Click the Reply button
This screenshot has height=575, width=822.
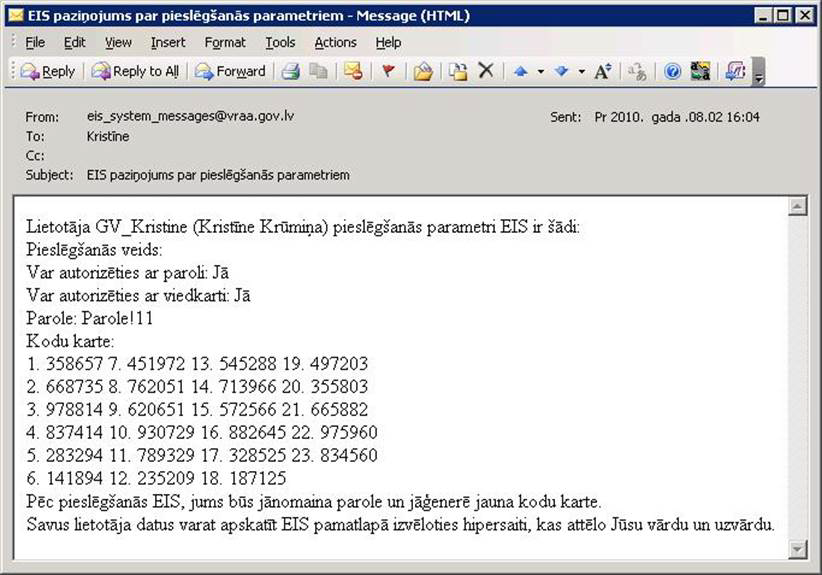(x=48, y=71)
